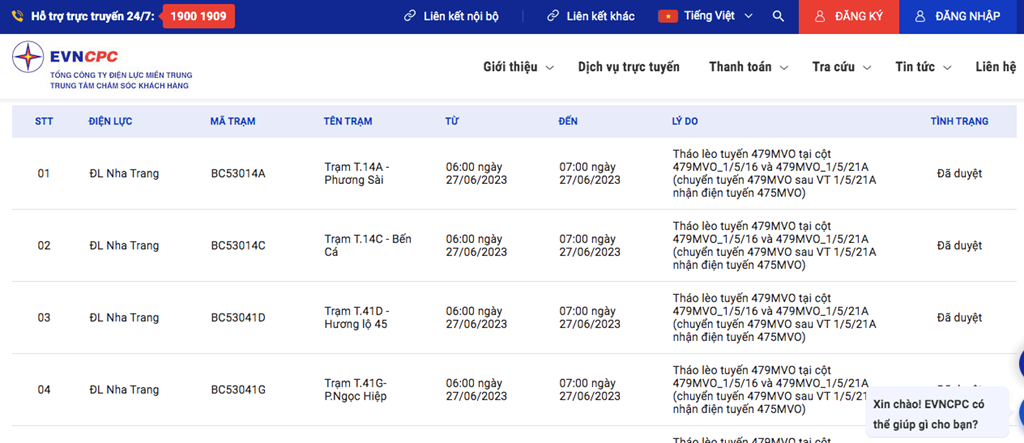Open the Liên hệ menu item
This screenshot has width=1024, height=443.
[x=996, y=67]
